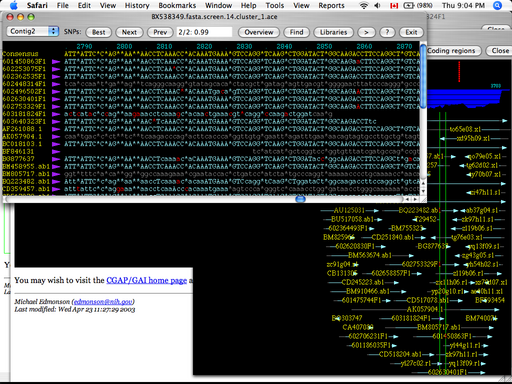Click the scroll down arrow of alignment view
The height and width of the screenshot is (384, 512).
(x=423, y=192)
